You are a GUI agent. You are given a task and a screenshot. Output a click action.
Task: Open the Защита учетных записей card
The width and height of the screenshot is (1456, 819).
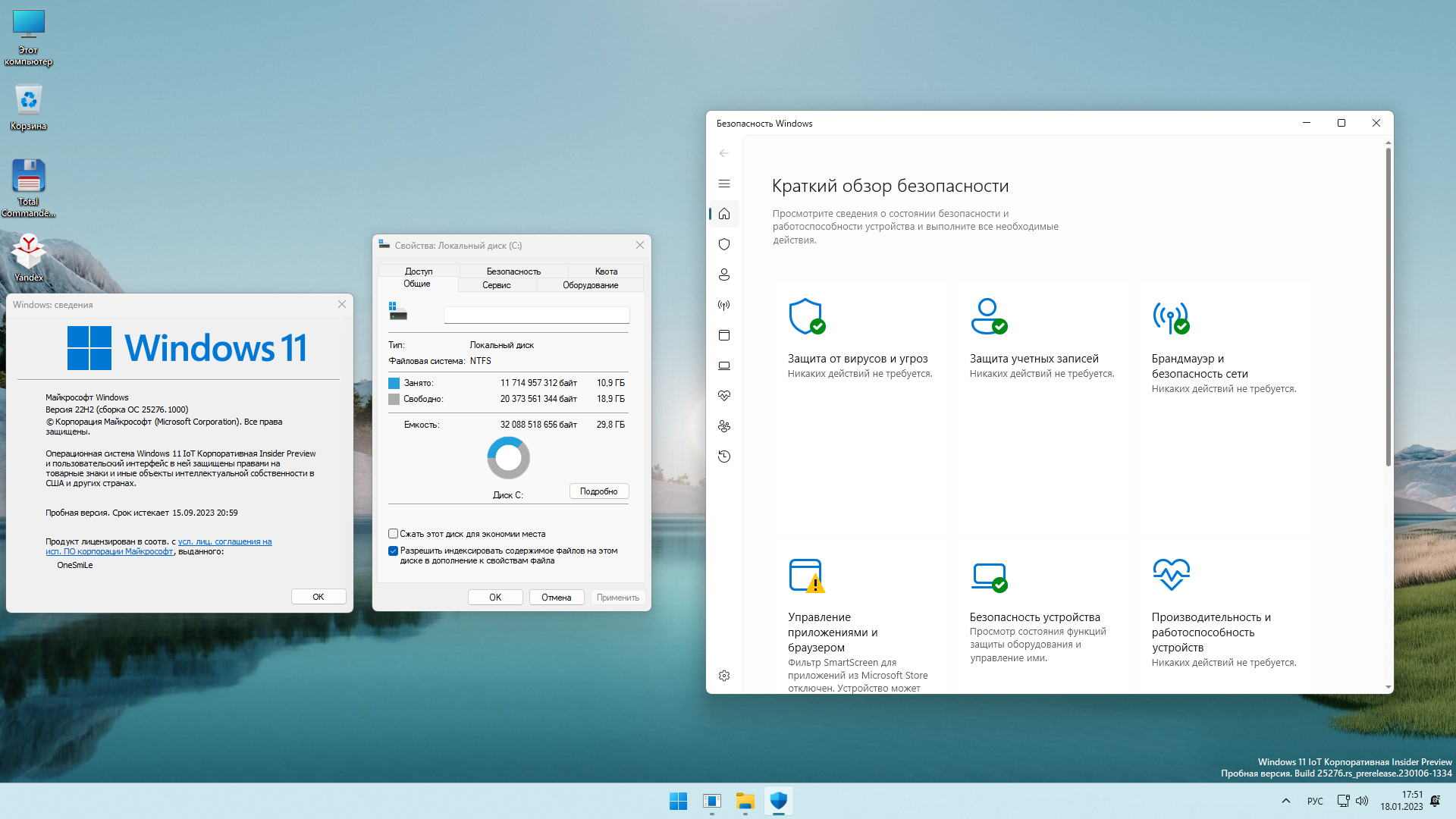(1043, 408)
